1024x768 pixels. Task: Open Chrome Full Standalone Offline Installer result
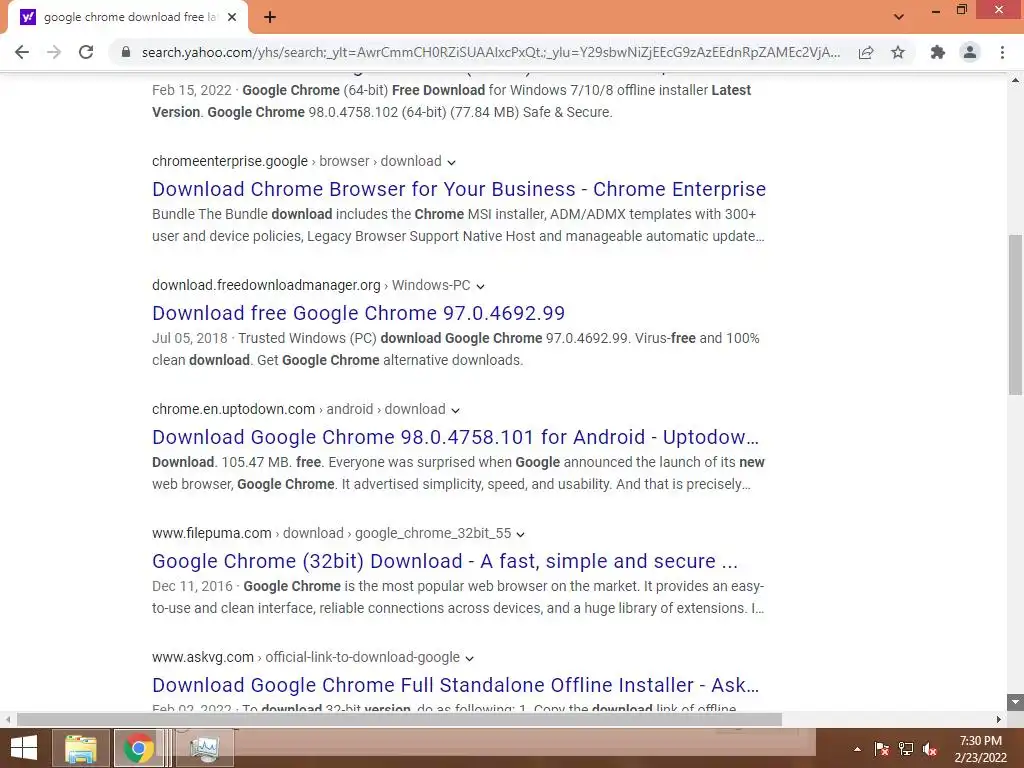pos(455,685)
